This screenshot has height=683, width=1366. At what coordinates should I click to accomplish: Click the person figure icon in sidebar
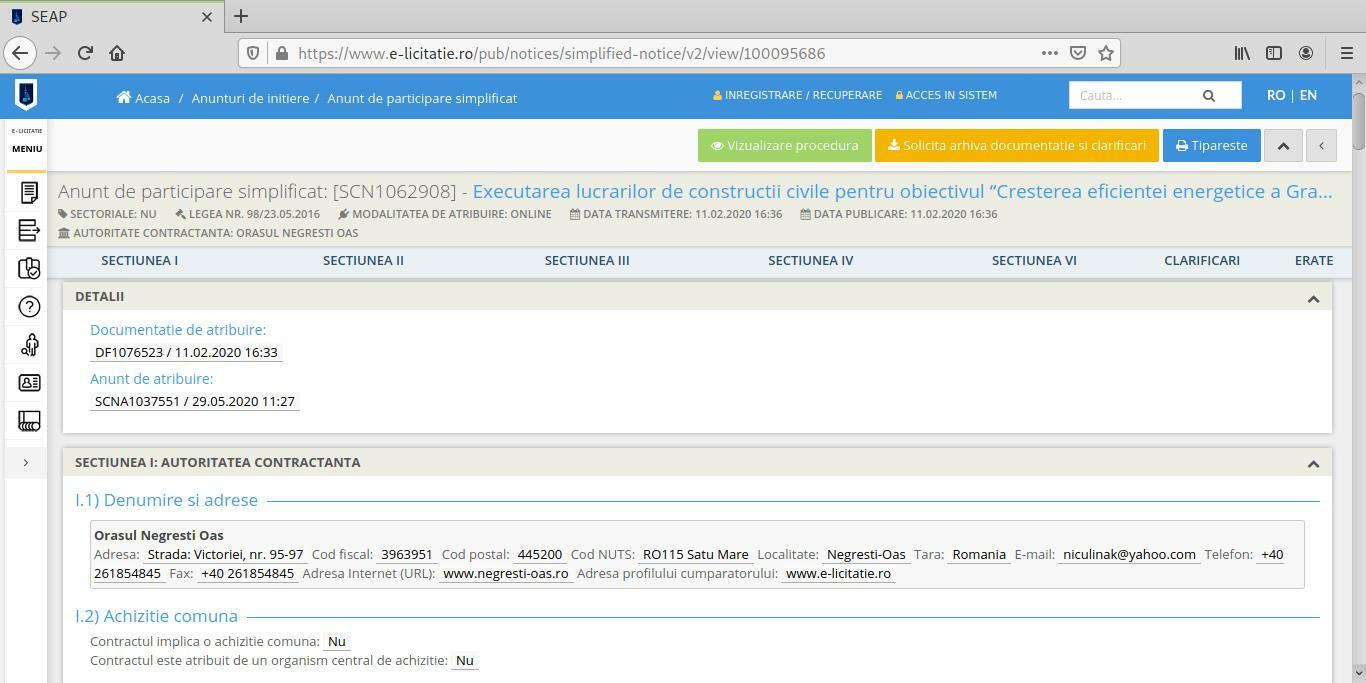coord(29,345)
